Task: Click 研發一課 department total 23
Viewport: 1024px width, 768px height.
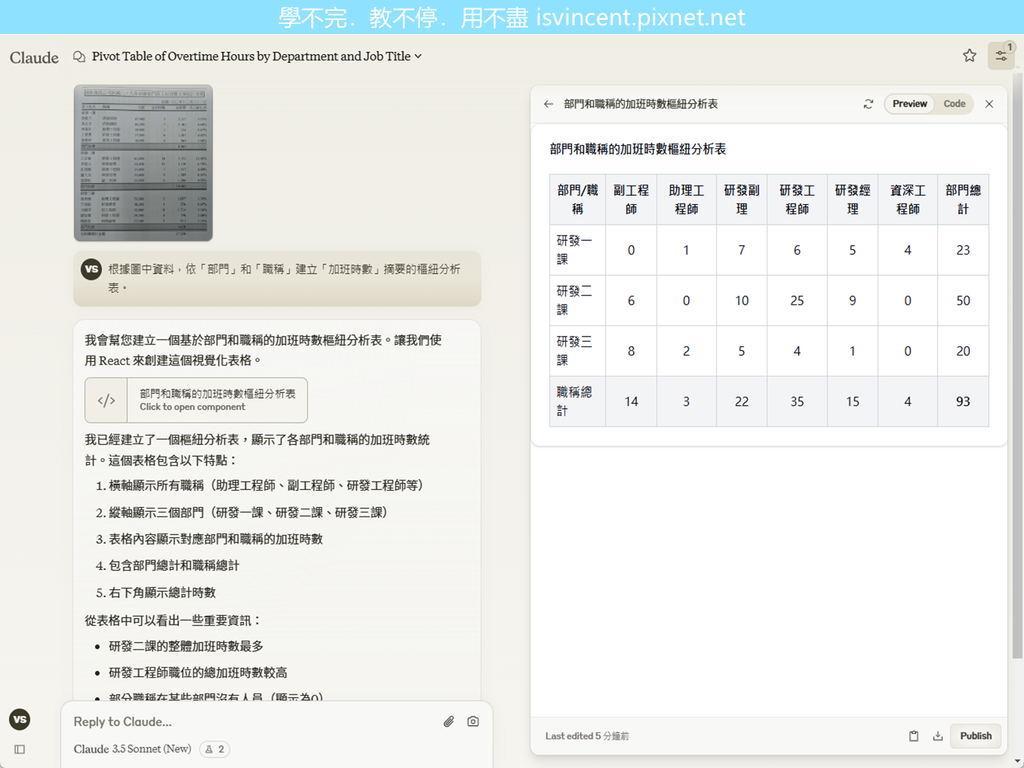Action: click(963, 250)
